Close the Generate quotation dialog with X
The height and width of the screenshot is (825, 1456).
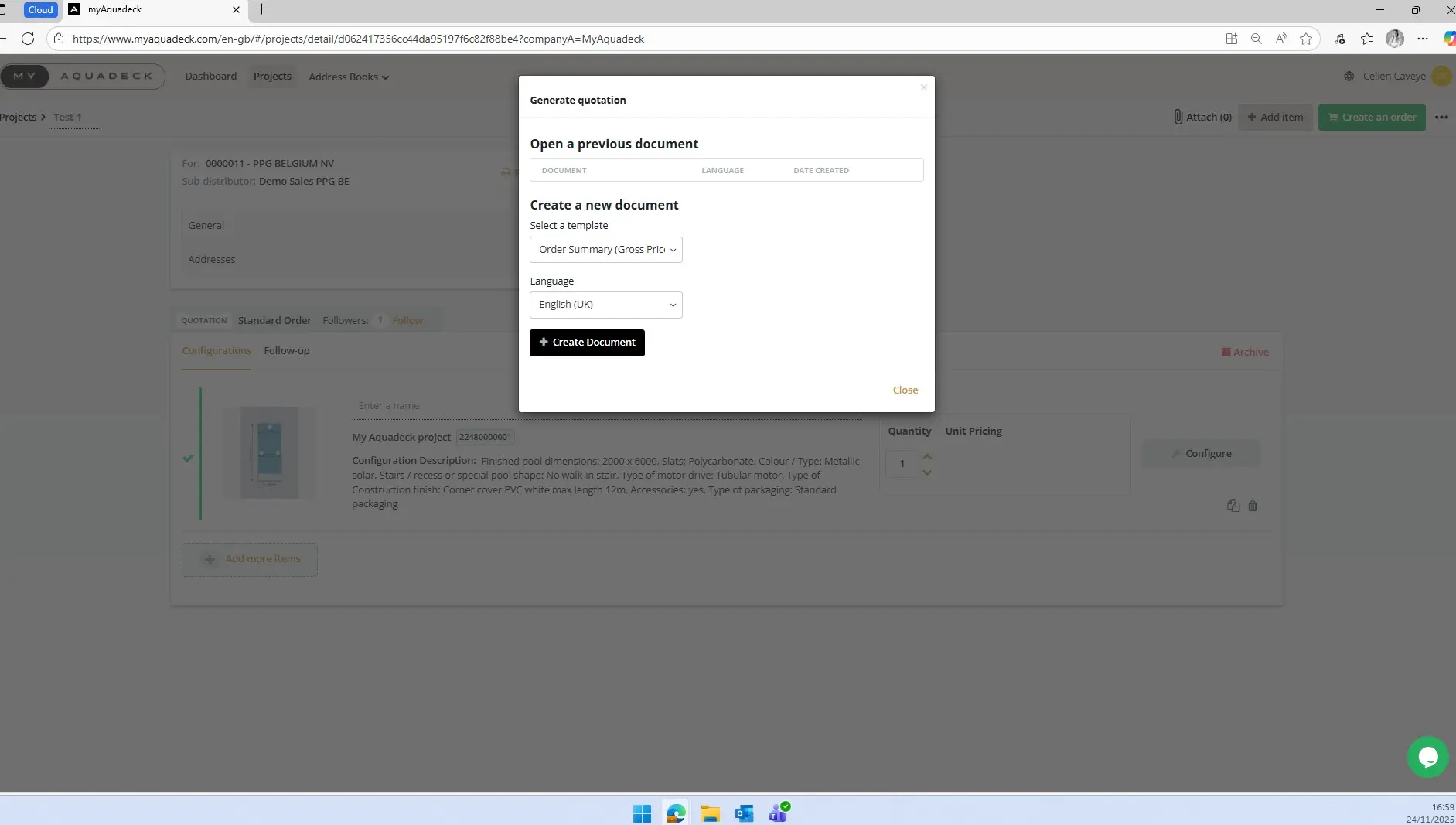(x=924, y=87)
